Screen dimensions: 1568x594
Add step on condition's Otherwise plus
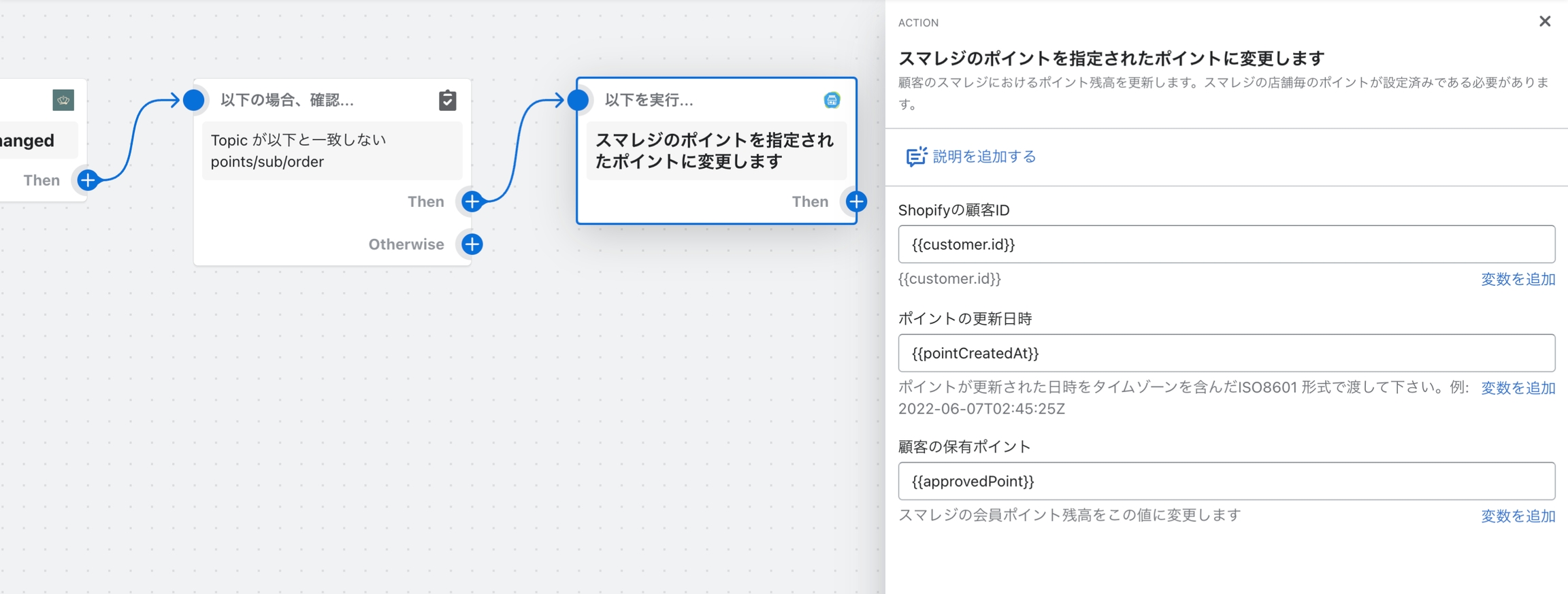472,244
